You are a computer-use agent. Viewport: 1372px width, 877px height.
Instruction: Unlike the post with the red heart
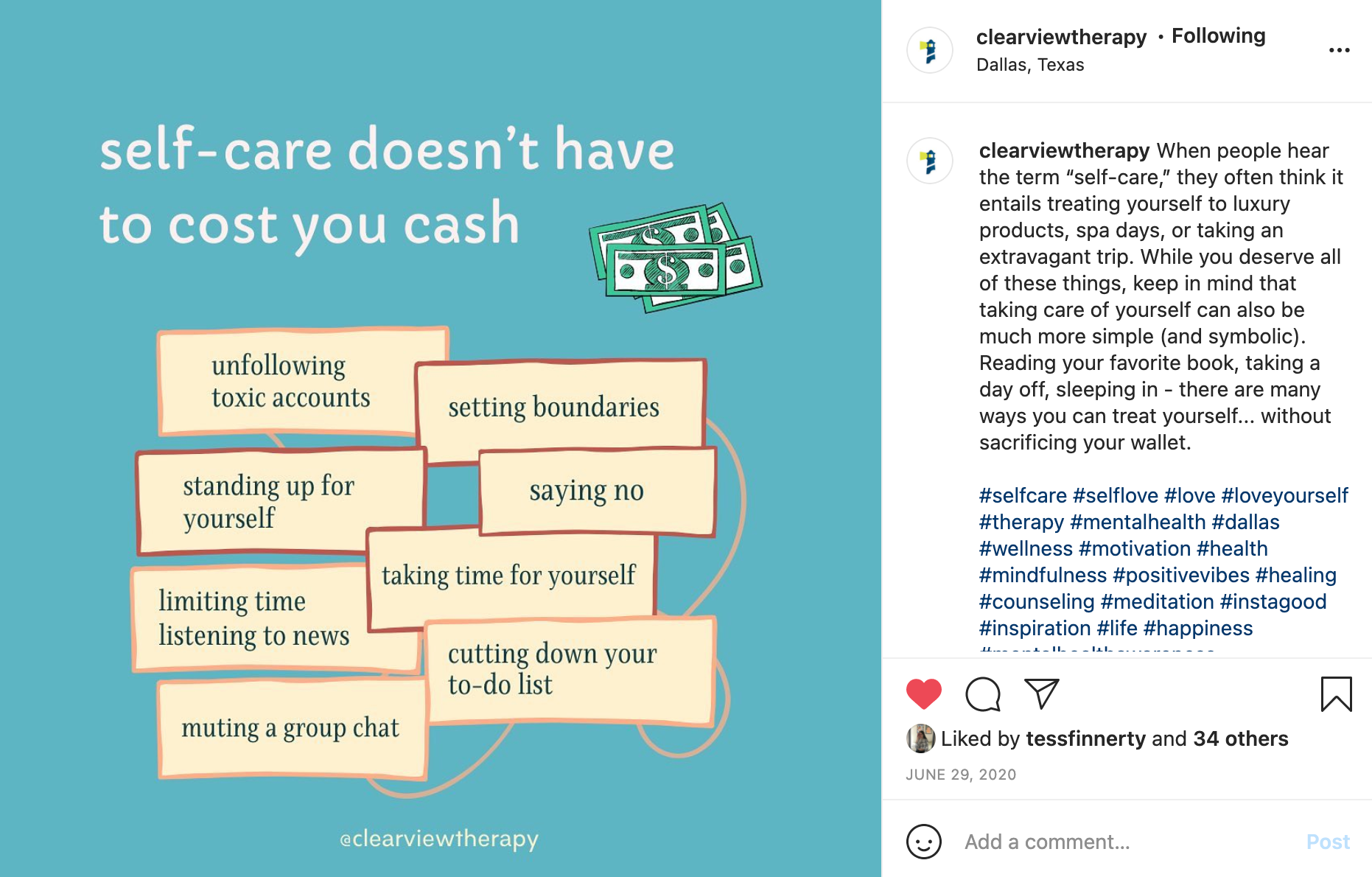pos(923,693)
